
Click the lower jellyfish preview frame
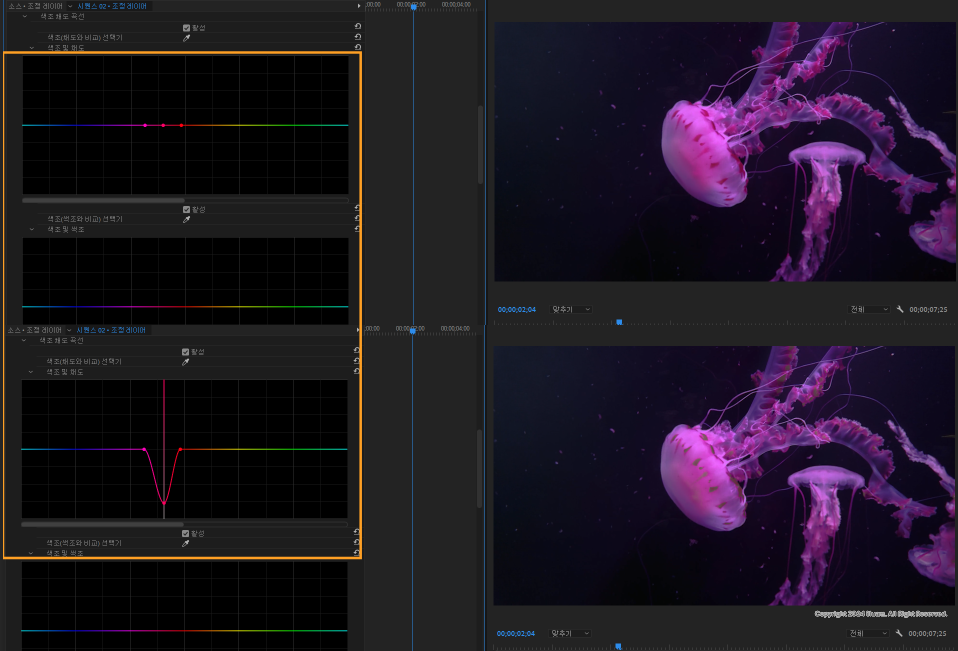tap(725, 476)
